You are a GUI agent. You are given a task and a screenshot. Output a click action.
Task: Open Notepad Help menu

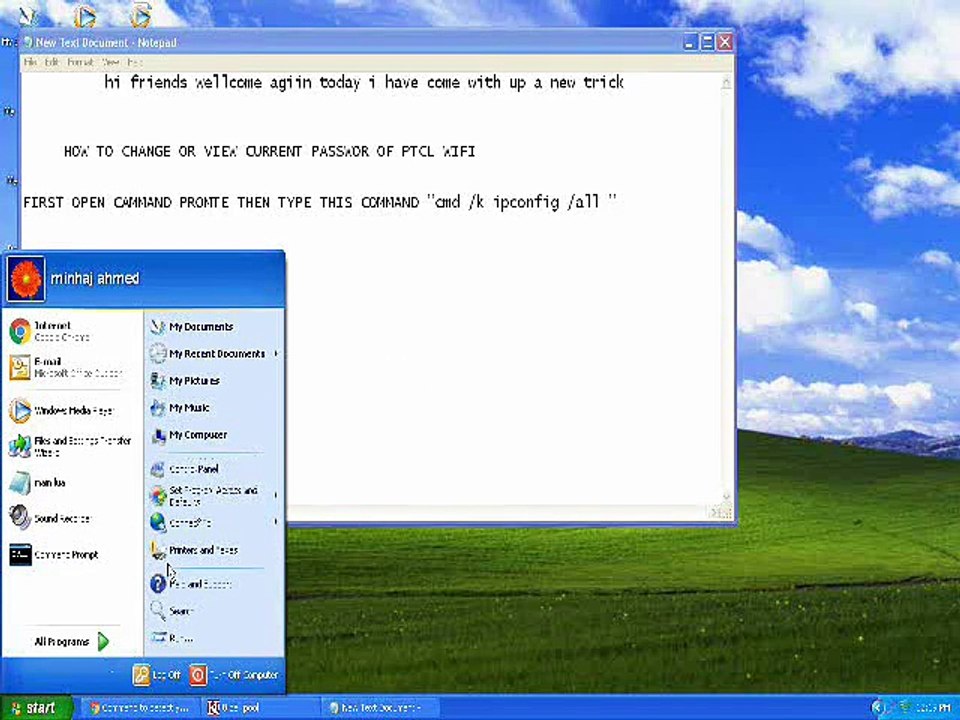135,62
